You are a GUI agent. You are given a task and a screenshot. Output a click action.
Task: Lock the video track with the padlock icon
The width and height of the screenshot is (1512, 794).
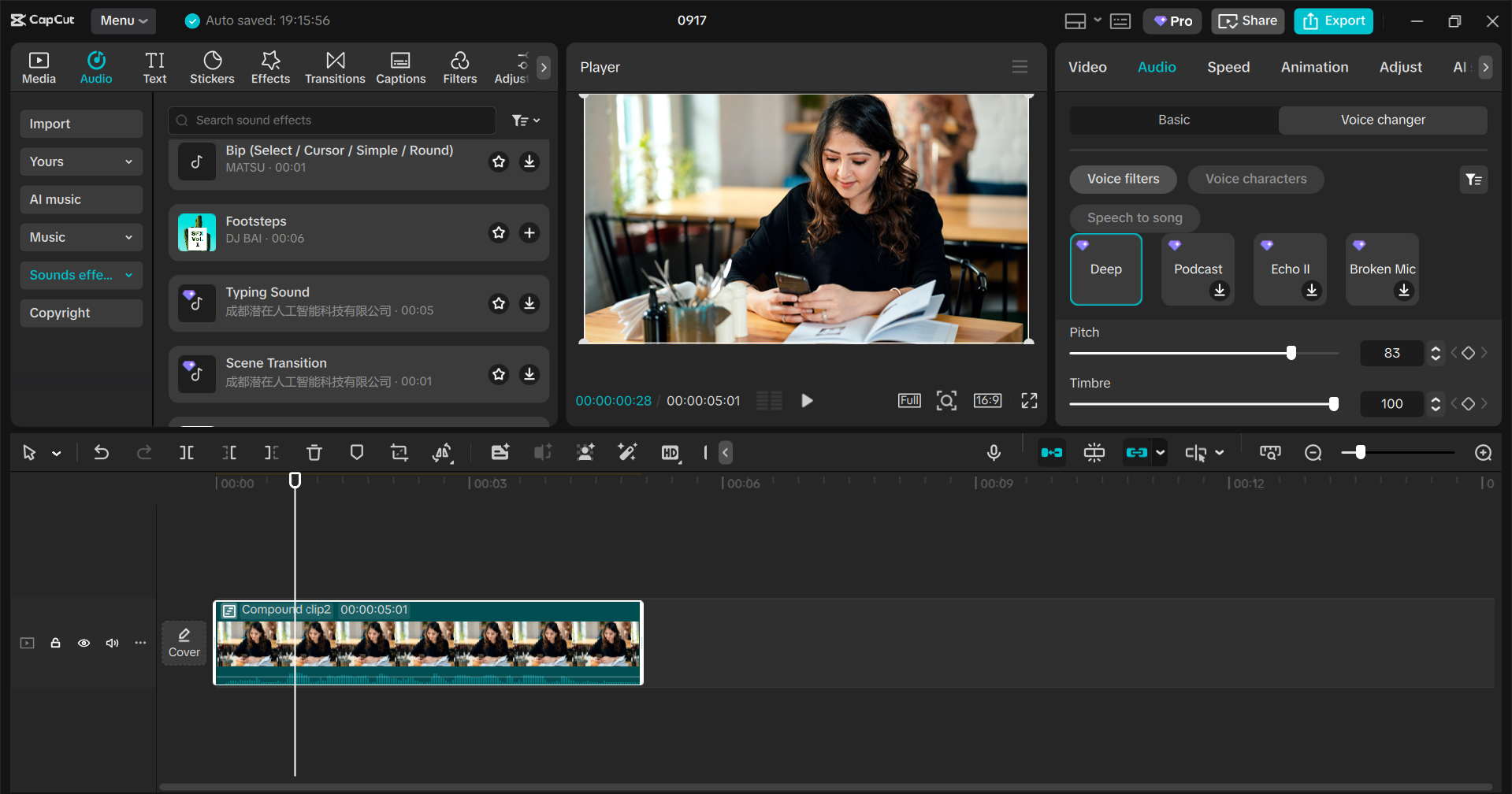click(55, 643)
